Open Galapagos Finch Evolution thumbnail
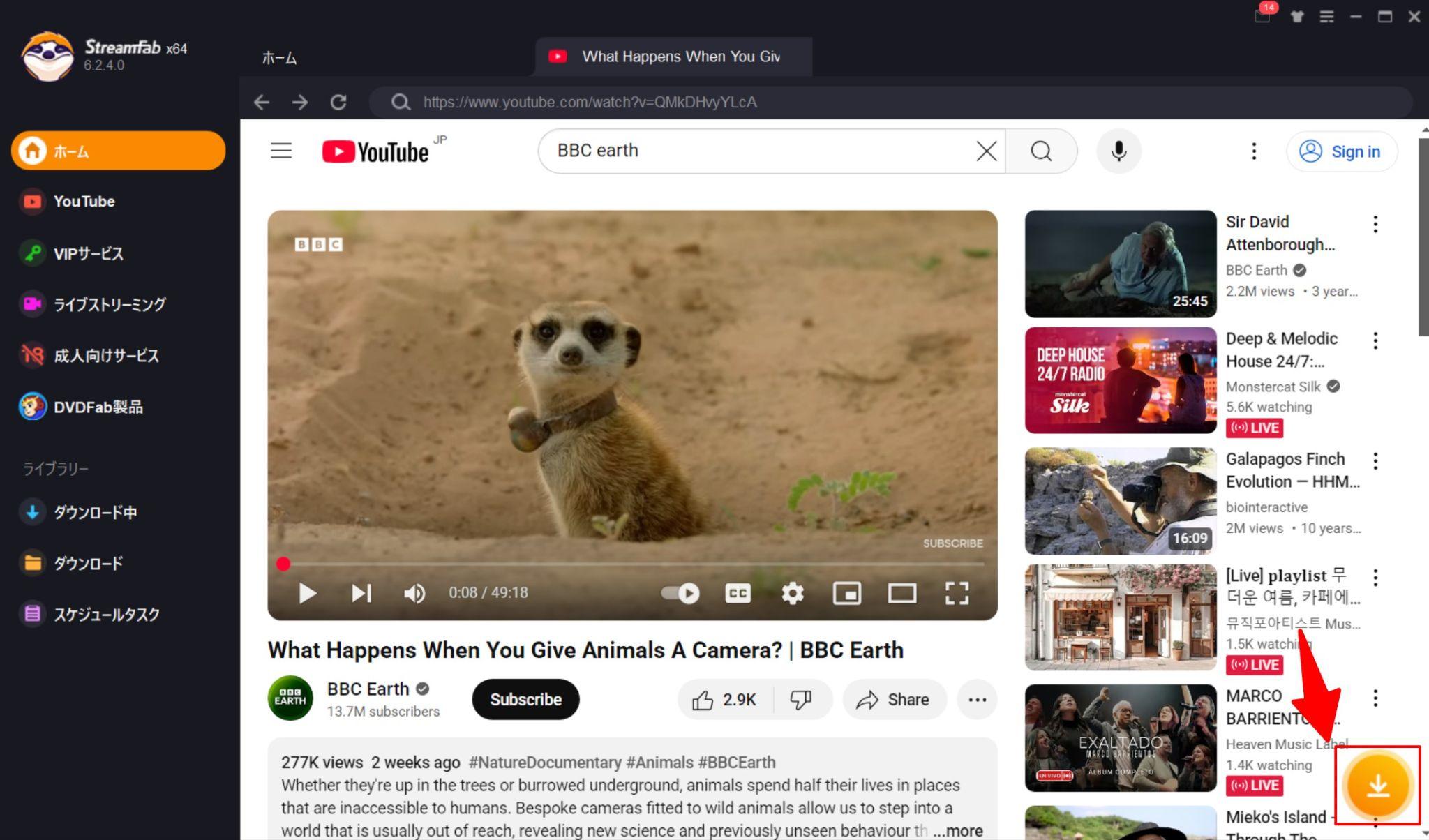 point(1121,501)
